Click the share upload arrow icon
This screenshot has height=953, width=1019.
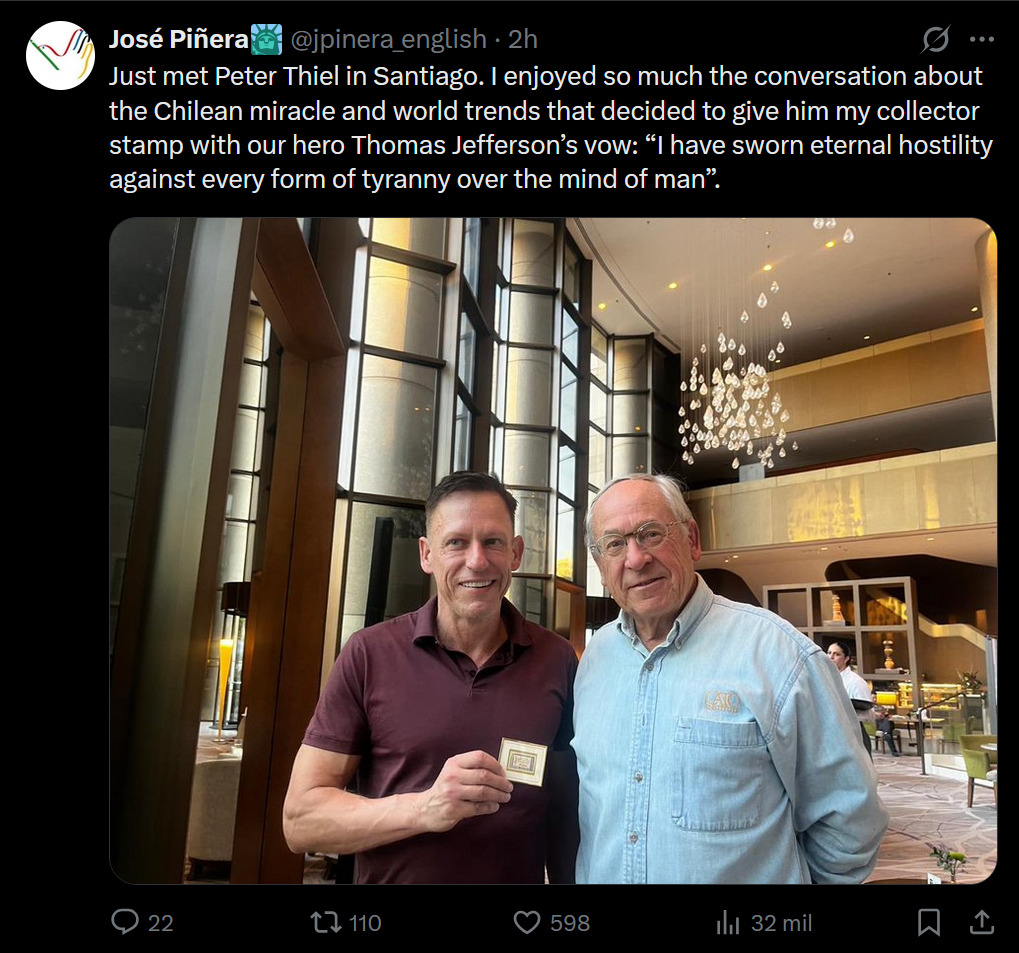pyautogui.click(x=982, y=922)
